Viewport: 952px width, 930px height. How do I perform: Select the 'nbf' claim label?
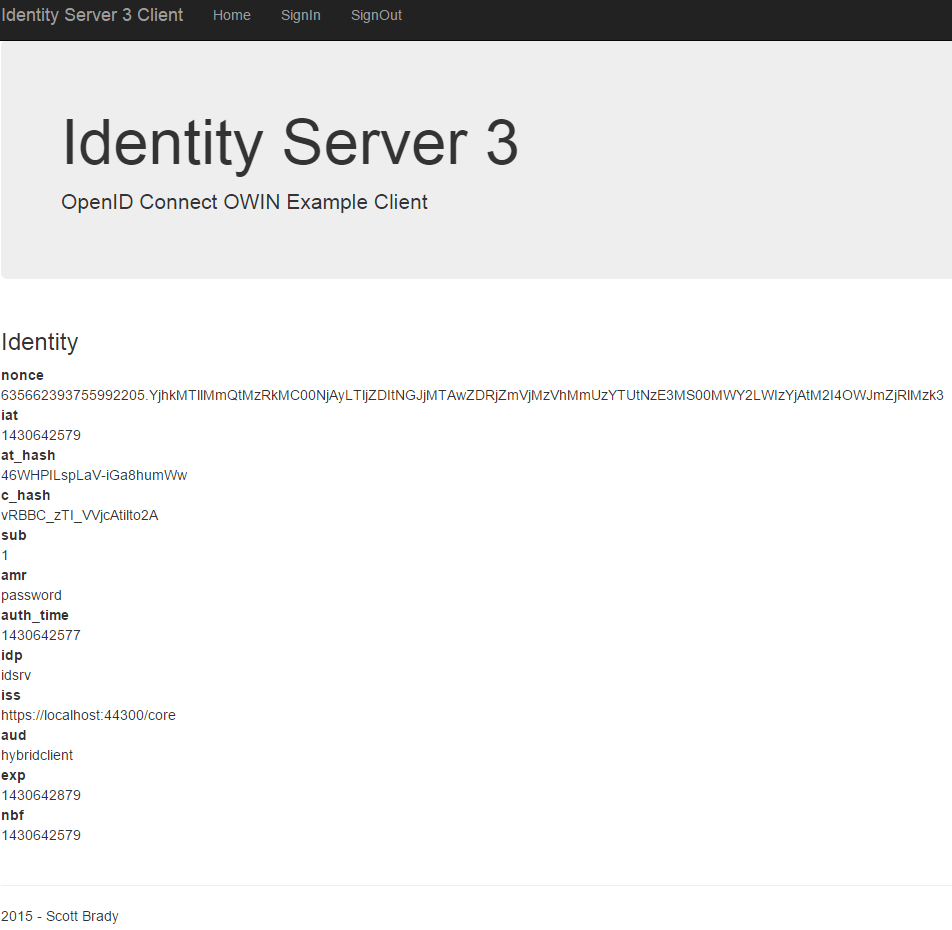coord(13,815)
